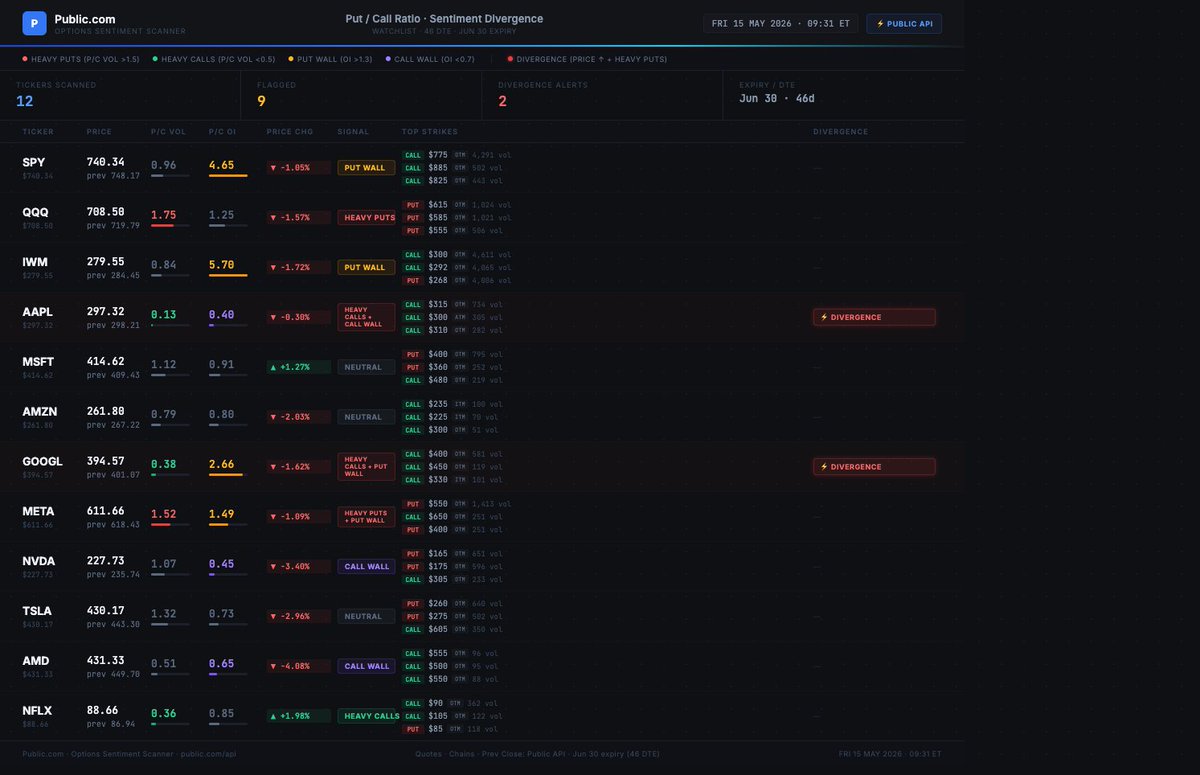Image resolution: width=1200 pixels, height=775 pixels.
Task: Sort by the Price Chg column header
Action: coord(290,131)
